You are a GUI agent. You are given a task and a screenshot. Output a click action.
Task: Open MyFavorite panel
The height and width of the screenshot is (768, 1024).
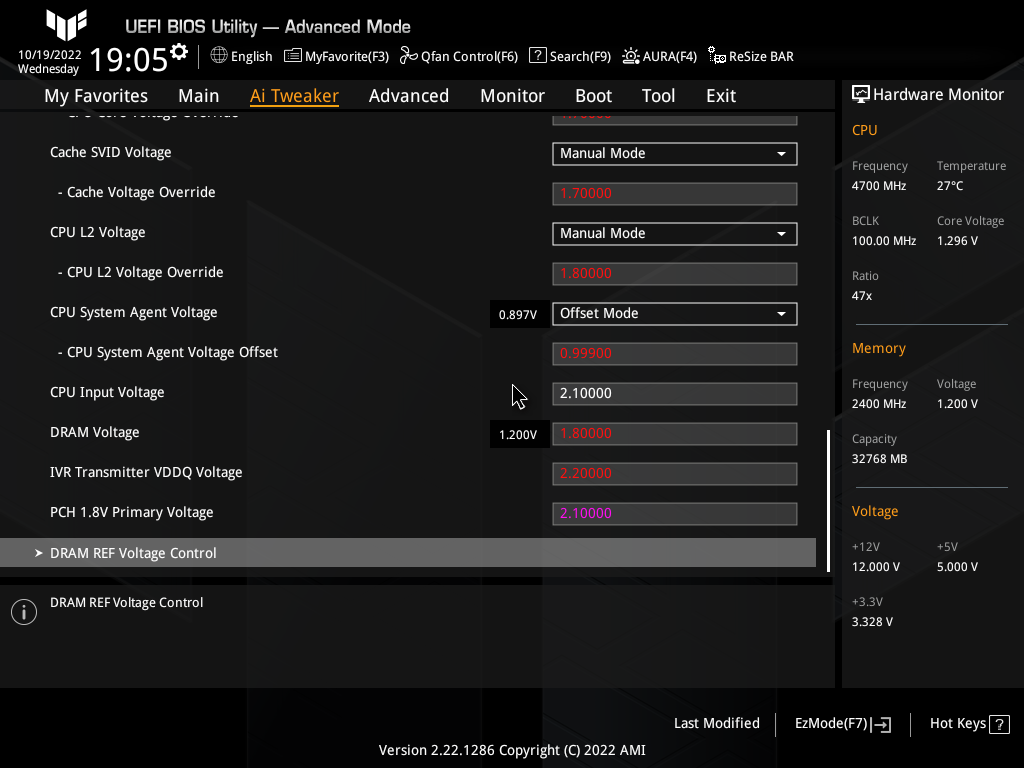(336, 56)
